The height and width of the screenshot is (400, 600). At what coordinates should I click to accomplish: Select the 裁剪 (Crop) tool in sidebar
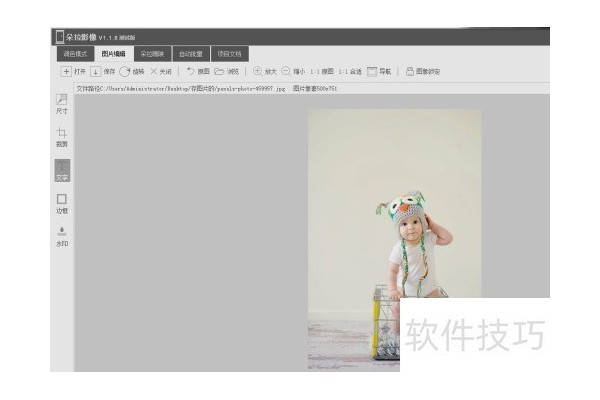pyautogui.click(x=62, y=137)
